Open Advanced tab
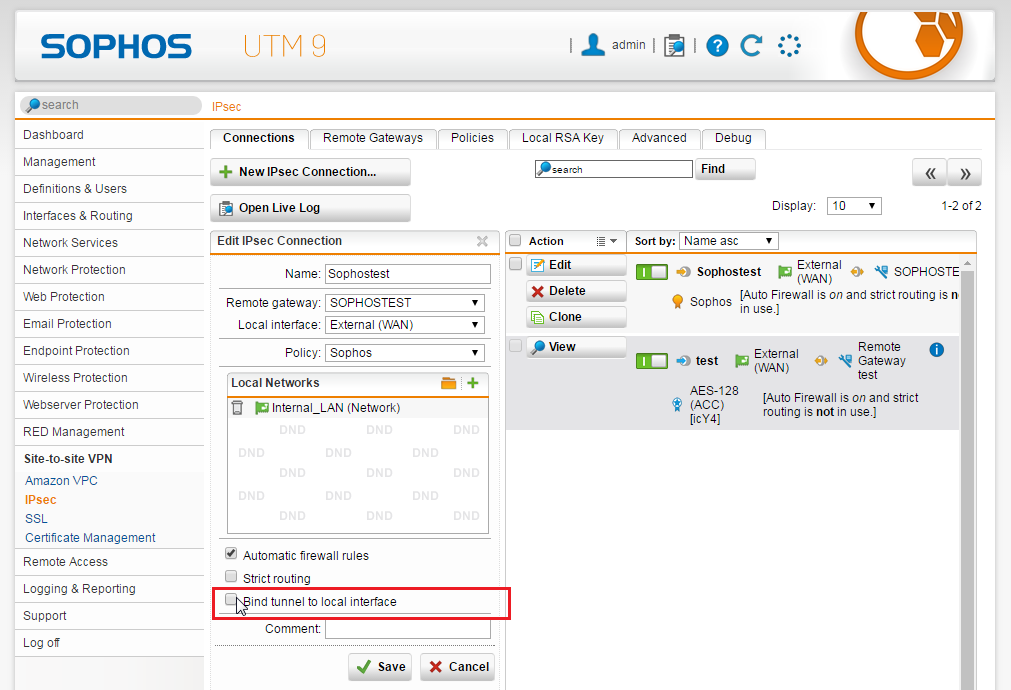This screenshot has height=690, width=1011. point(659,138)
